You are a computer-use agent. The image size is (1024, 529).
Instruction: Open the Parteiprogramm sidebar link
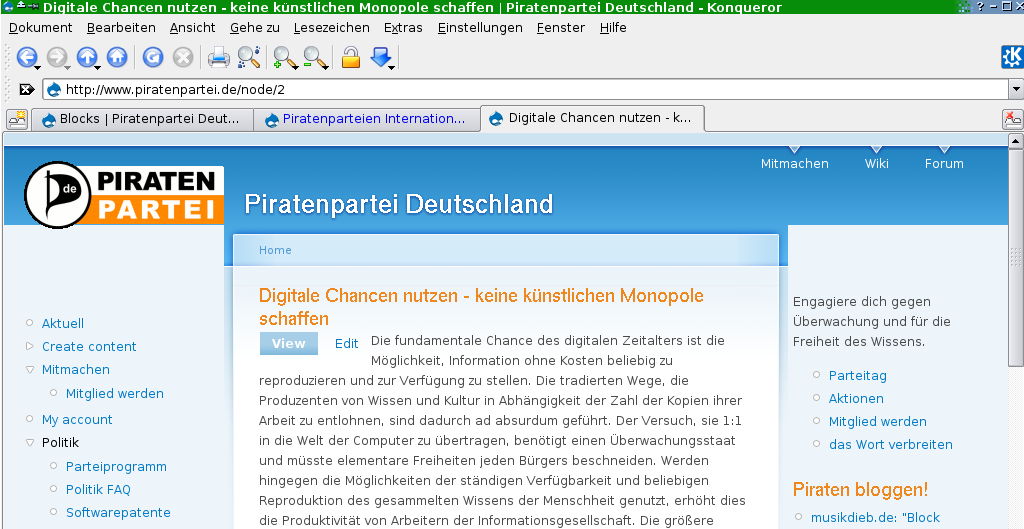pos(116,466)
